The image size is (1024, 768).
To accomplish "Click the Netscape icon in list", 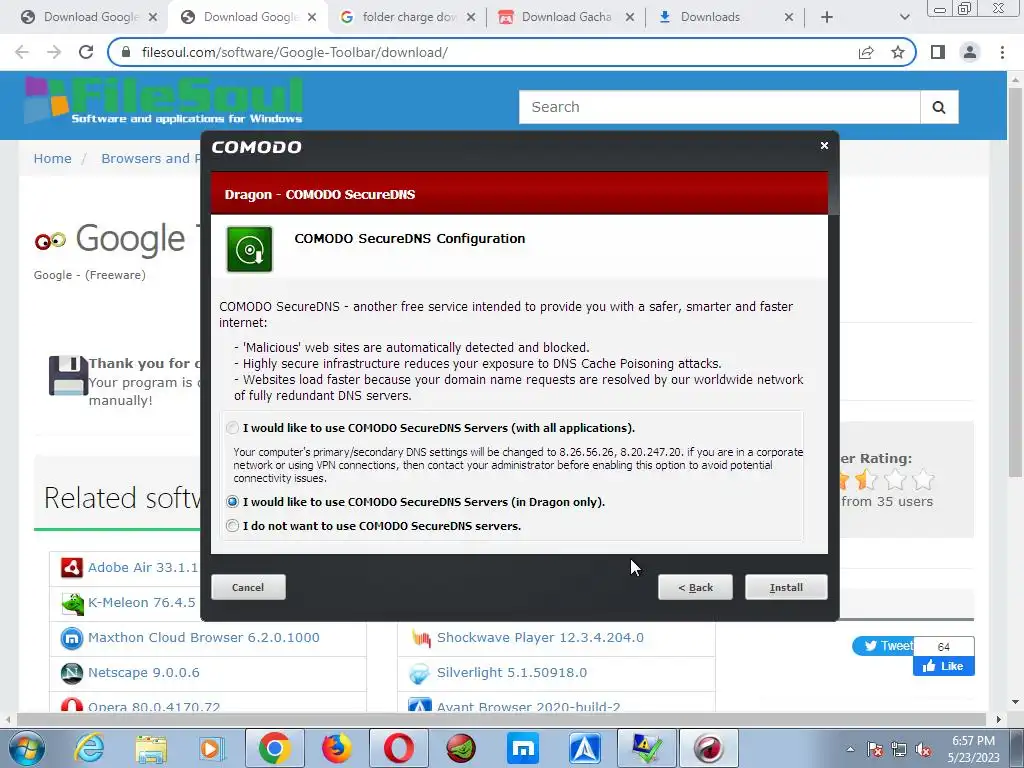I will (x=72, y=673).
